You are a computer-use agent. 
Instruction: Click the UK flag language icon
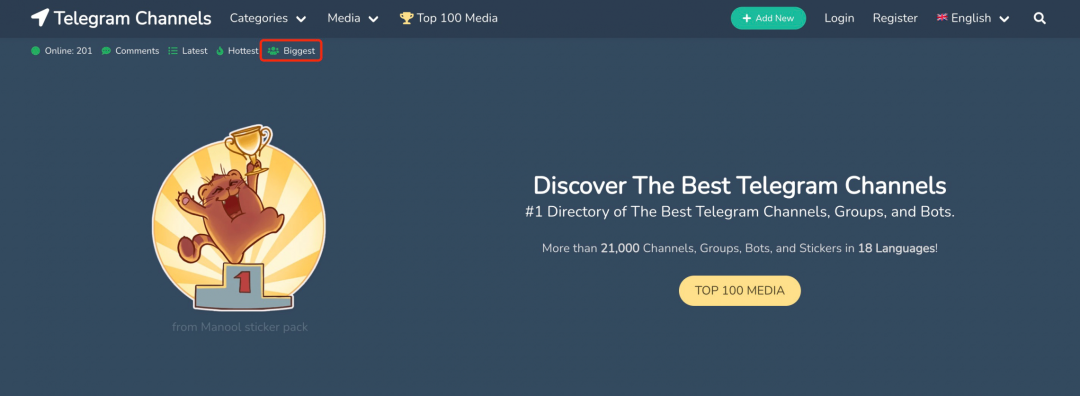(942, 18)
